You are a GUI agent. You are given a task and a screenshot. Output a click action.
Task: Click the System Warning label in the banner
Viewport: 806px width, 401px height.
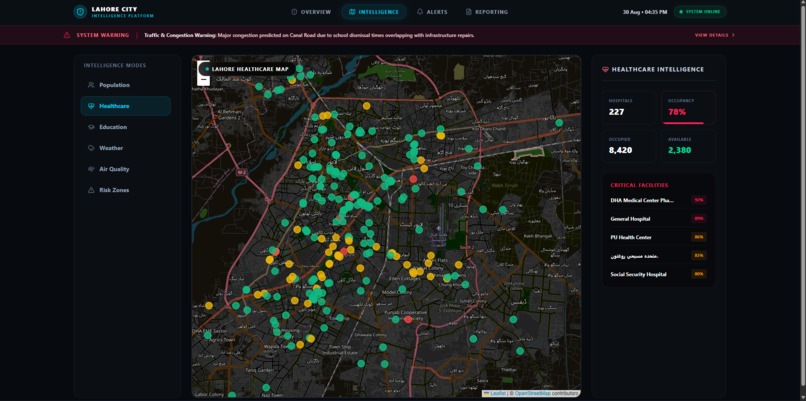pos(101,35)
